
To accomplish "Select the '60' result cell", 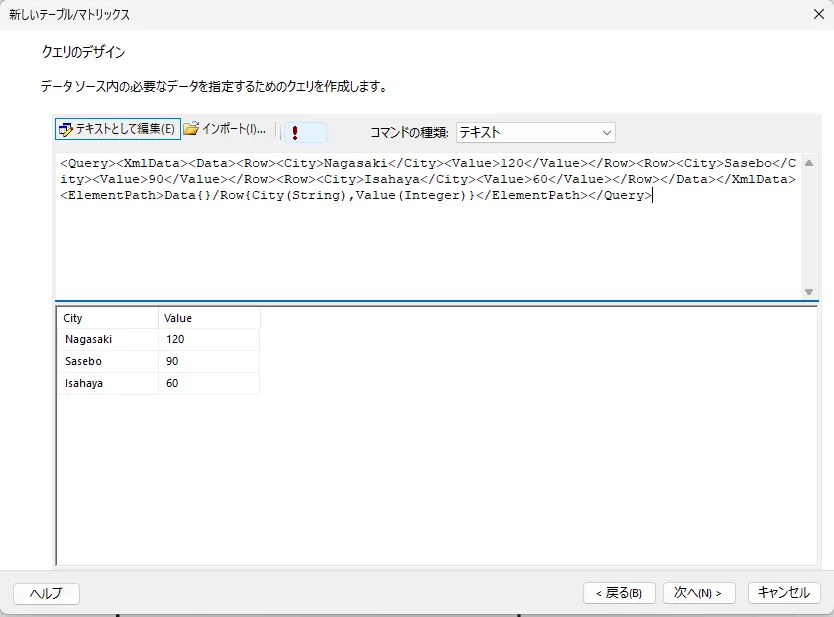I will 209,383.
